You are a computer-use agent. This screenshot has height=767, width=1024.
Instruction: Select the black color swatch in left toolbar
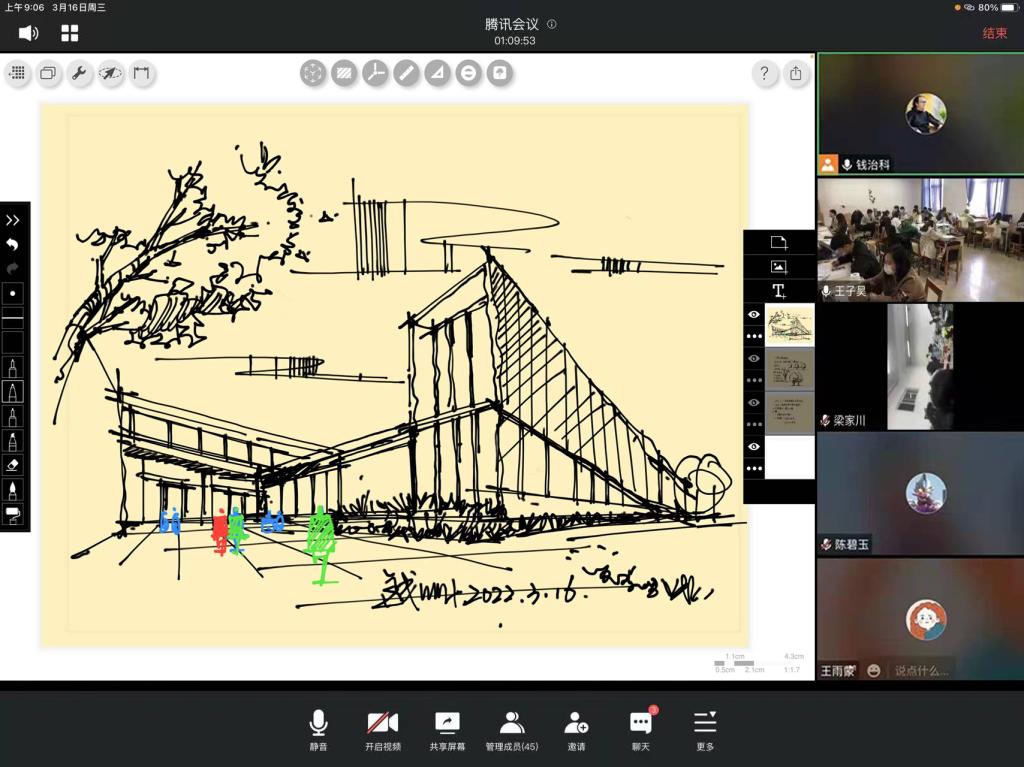coord(13,342)
